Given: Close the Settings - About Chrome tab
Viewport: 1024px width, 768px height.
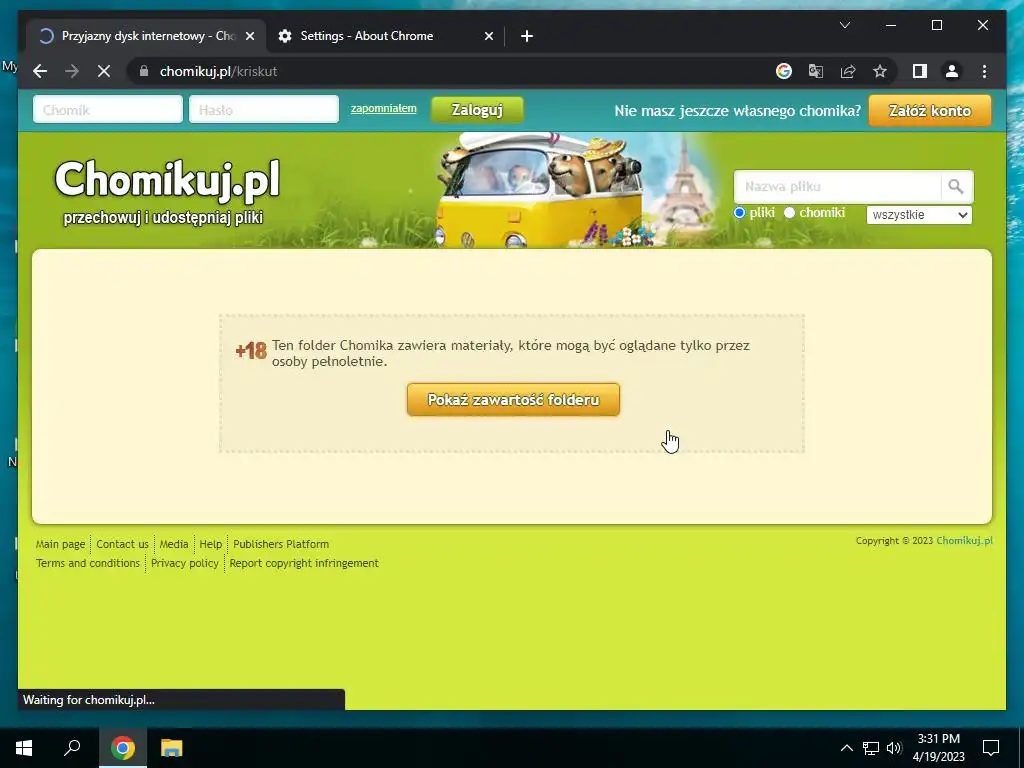Looking at the screenshot, I should 488,36.
